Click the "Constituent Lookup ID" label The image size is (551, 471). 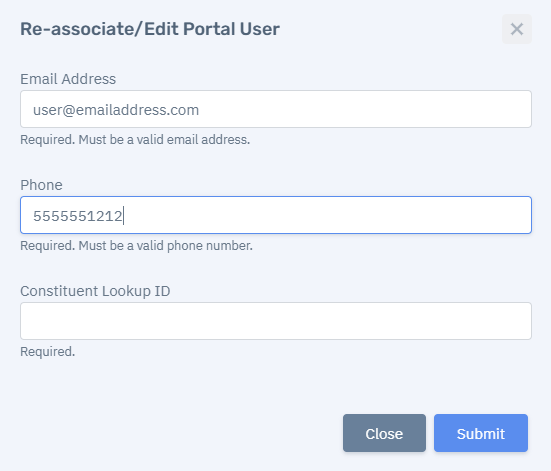pyautogui.click(x=95, y=291)
